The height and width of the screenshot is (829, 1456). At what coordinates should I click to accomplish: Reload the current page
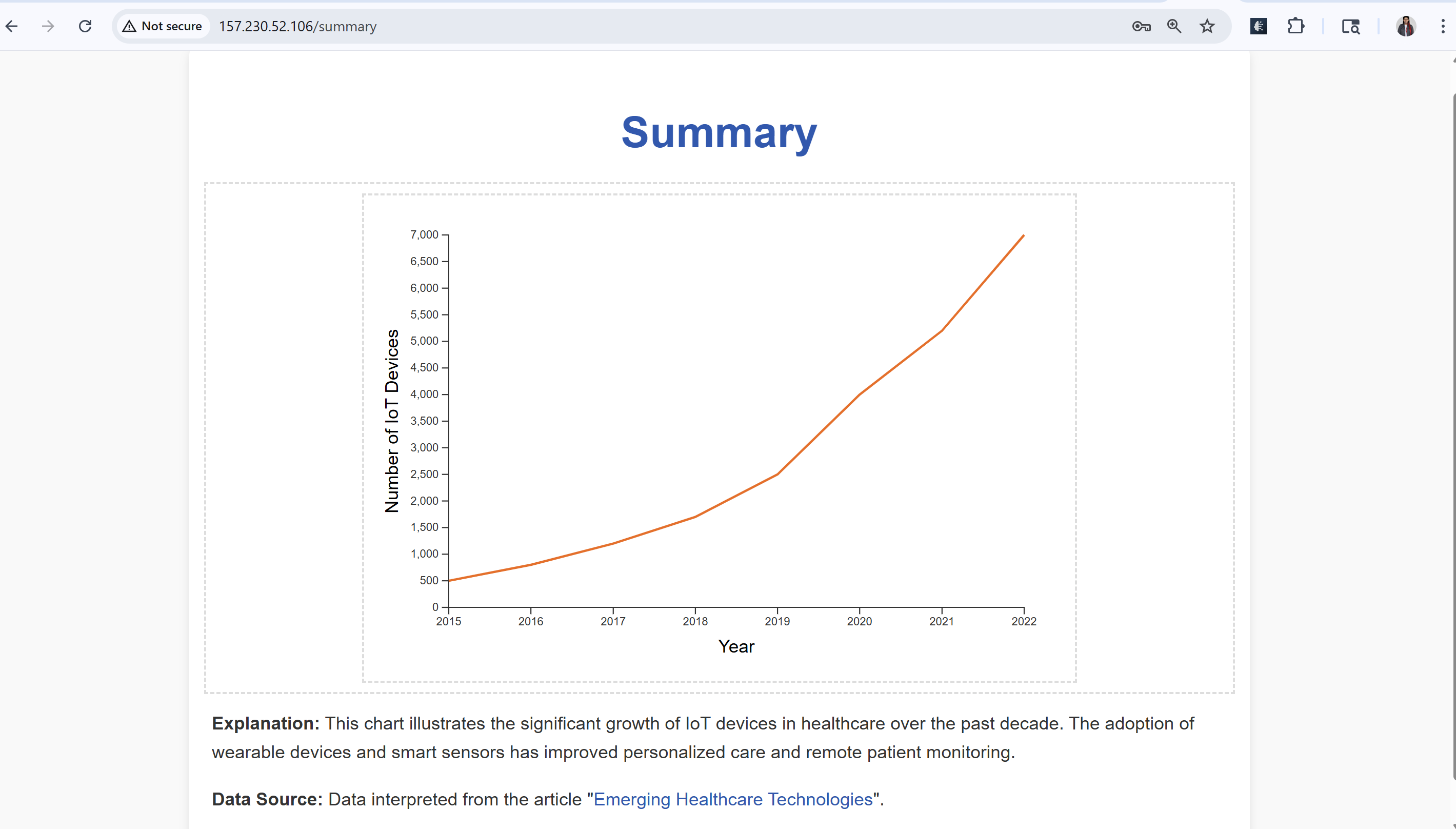tap(85, 26)
